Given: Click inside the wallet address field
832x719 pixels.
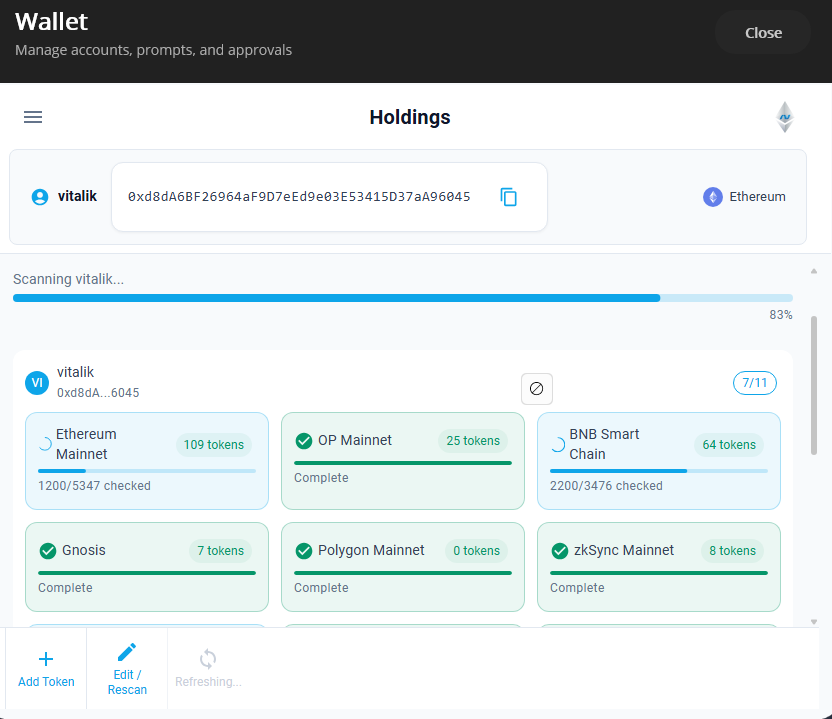Looking at the screenshot, I should pos(300,196).
